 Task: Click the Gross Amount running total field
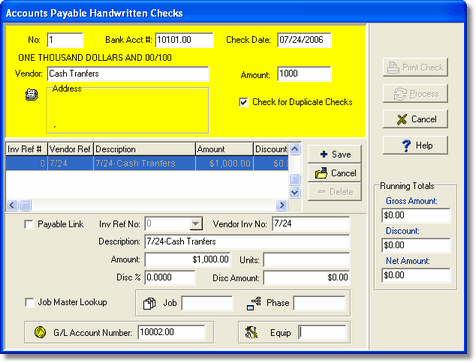(416, 215)
